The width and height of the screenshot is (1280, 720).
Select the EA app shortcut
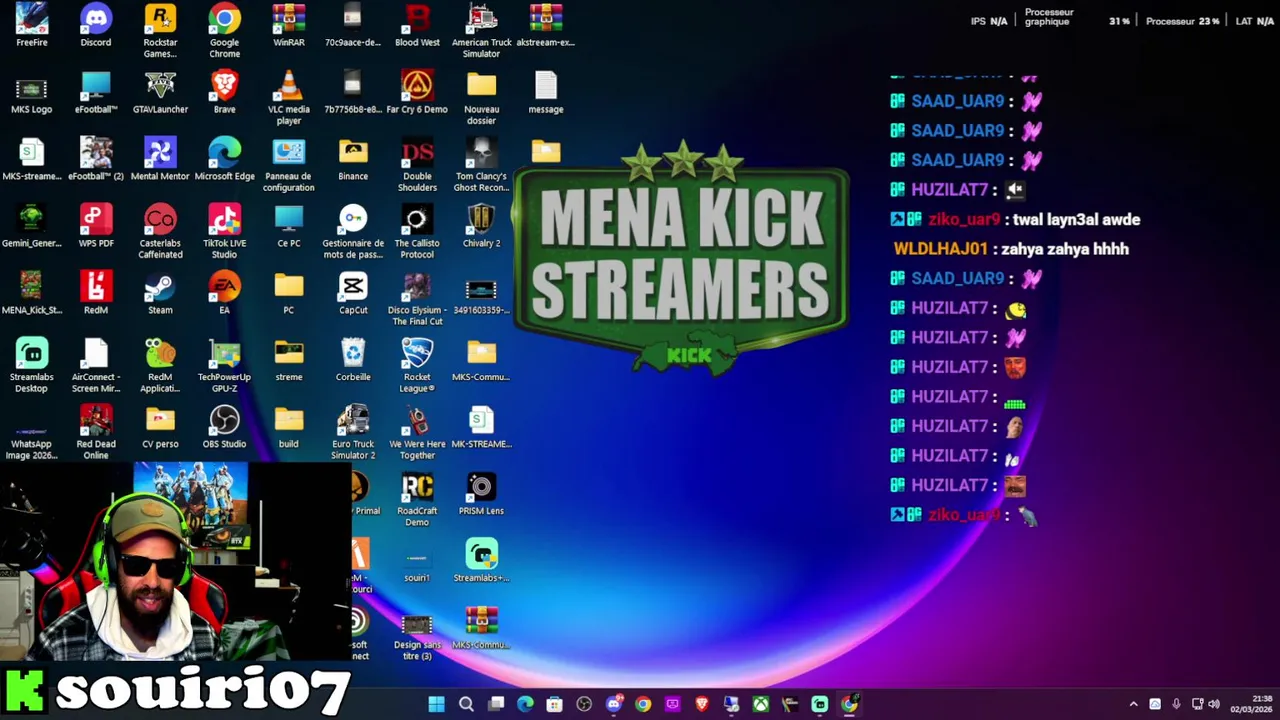(x=224, y=294)
